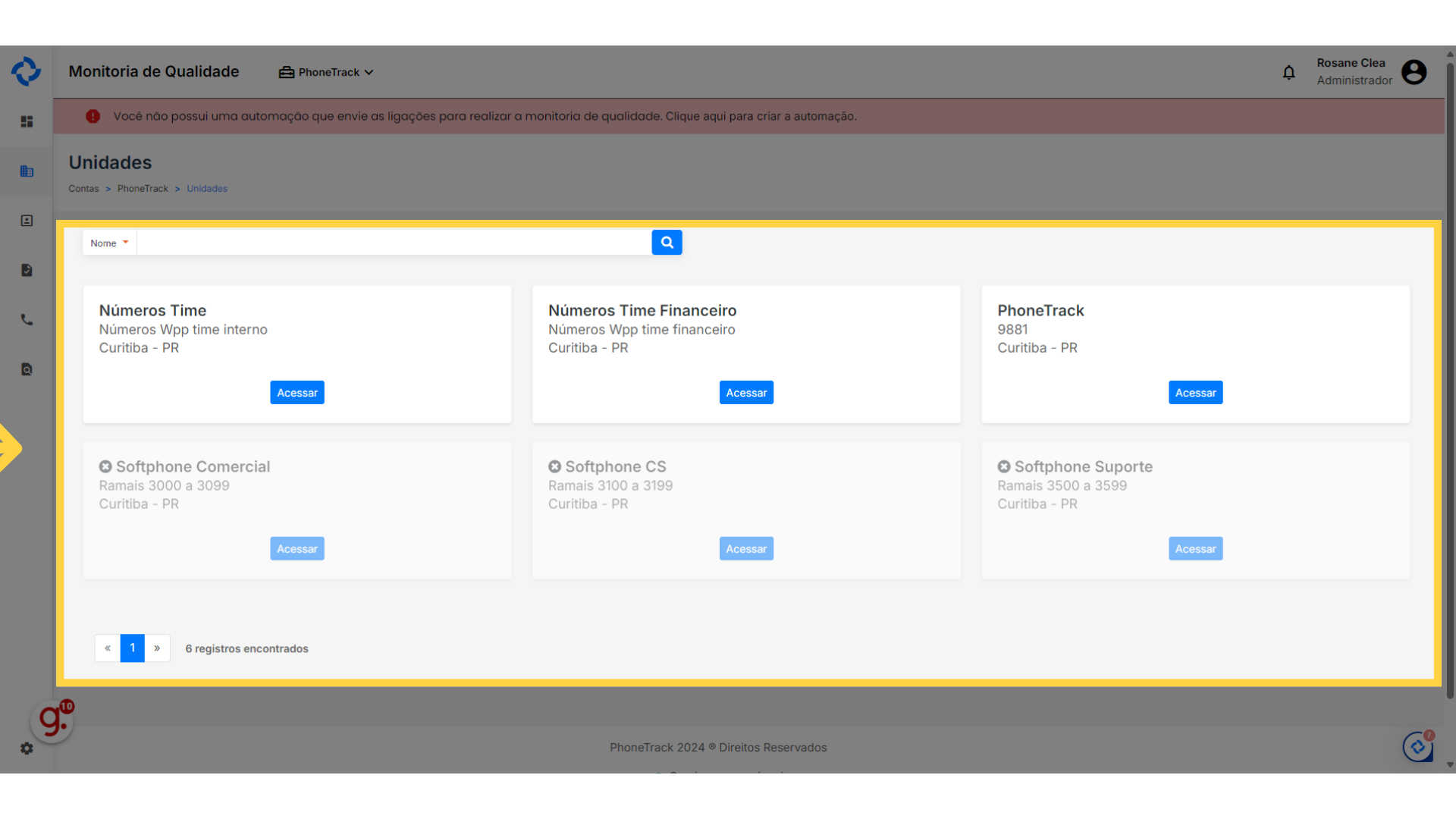
Task: Click the unit search text field
Action: point(394,243)
